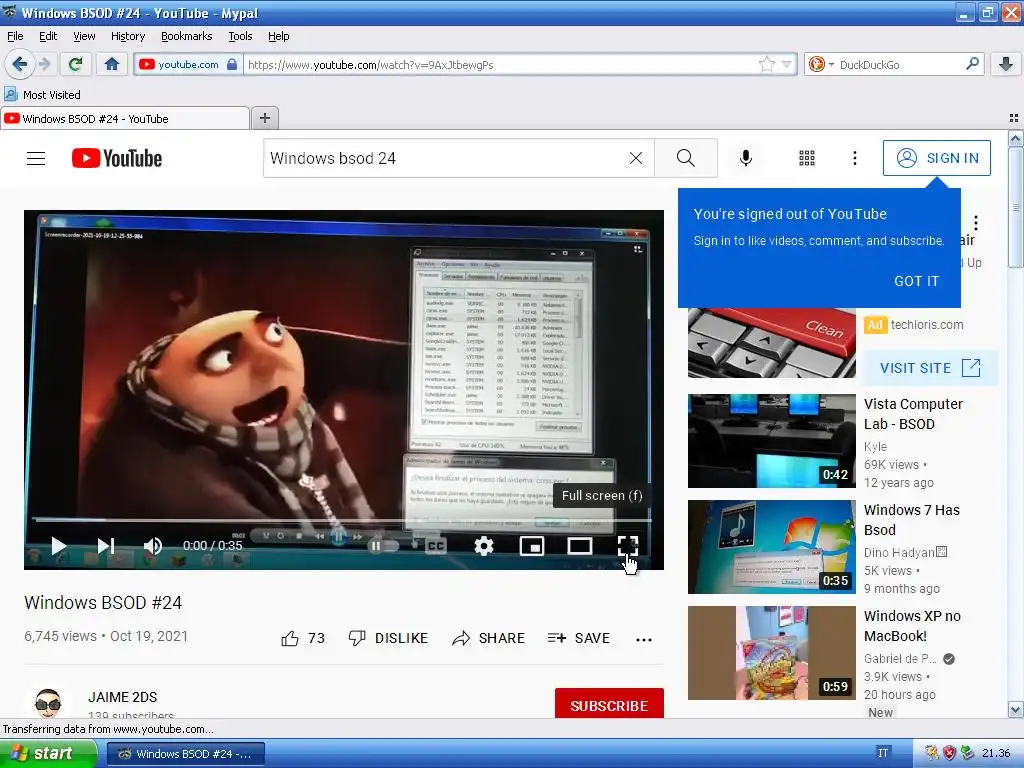The height and width of the screenshot is (768, 1024).
Task: Open the YouTube apps grid icon
Action: click(807, 158)
